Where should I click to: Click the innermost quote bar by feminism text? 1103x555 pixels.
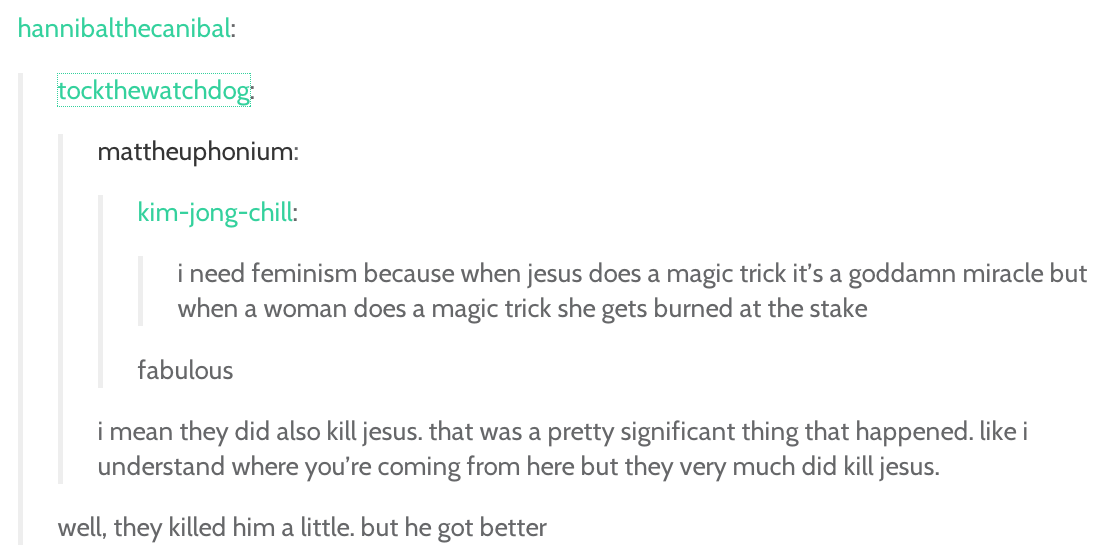click(x=141, y=291)
